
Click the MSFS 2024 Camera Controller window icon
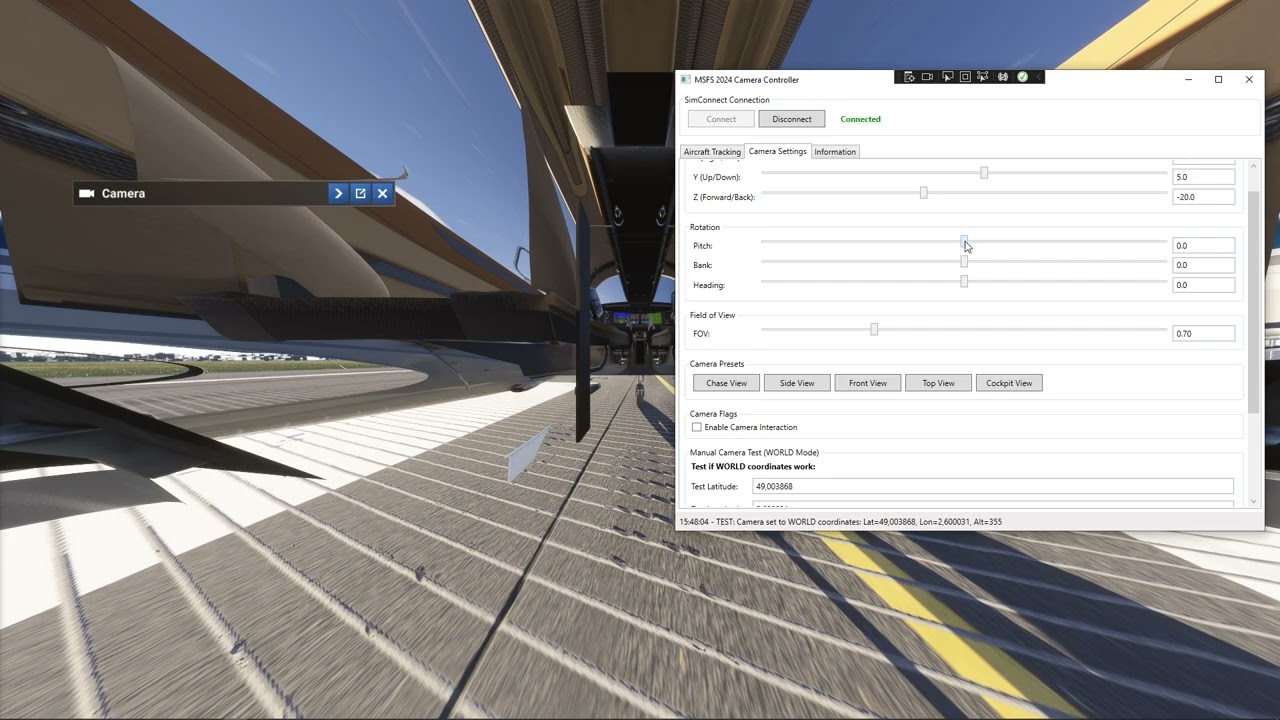pyautogui.click(x=685, y=80)
